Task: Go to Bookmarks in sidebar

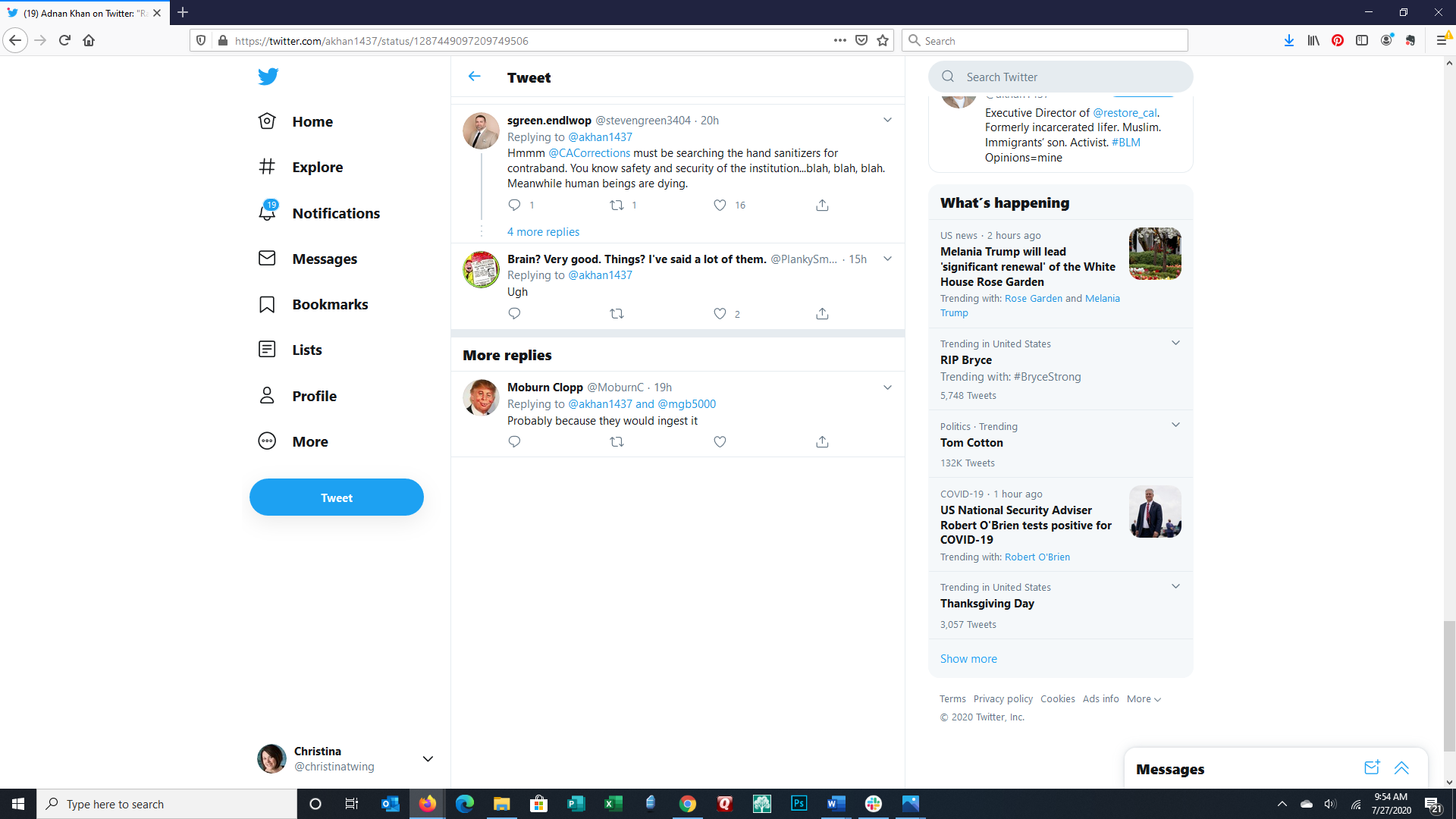Action: (x=329, y=304)
